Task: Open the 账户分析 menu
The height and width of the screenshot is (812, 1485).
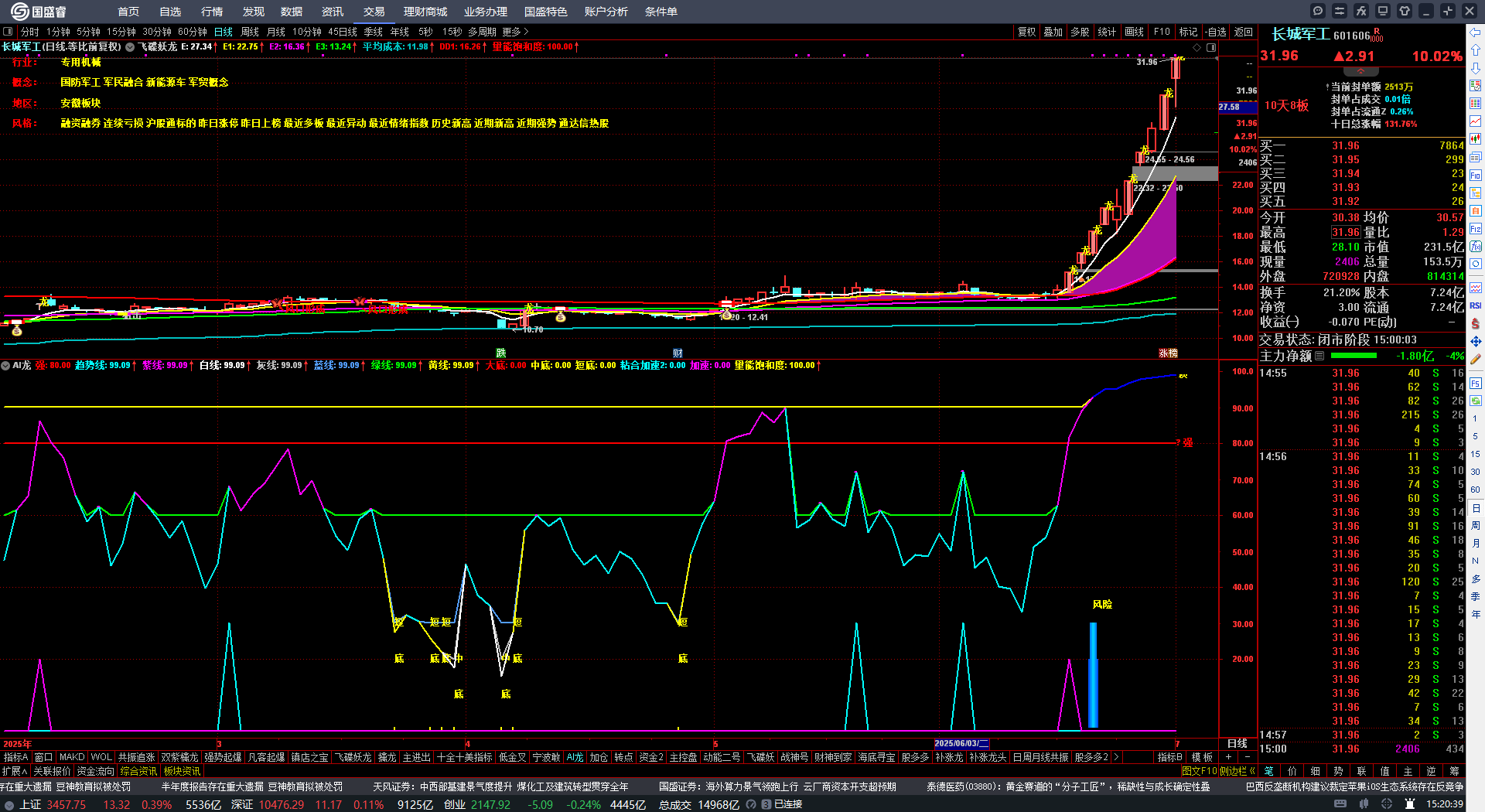Action: click(x=606, y=12)
